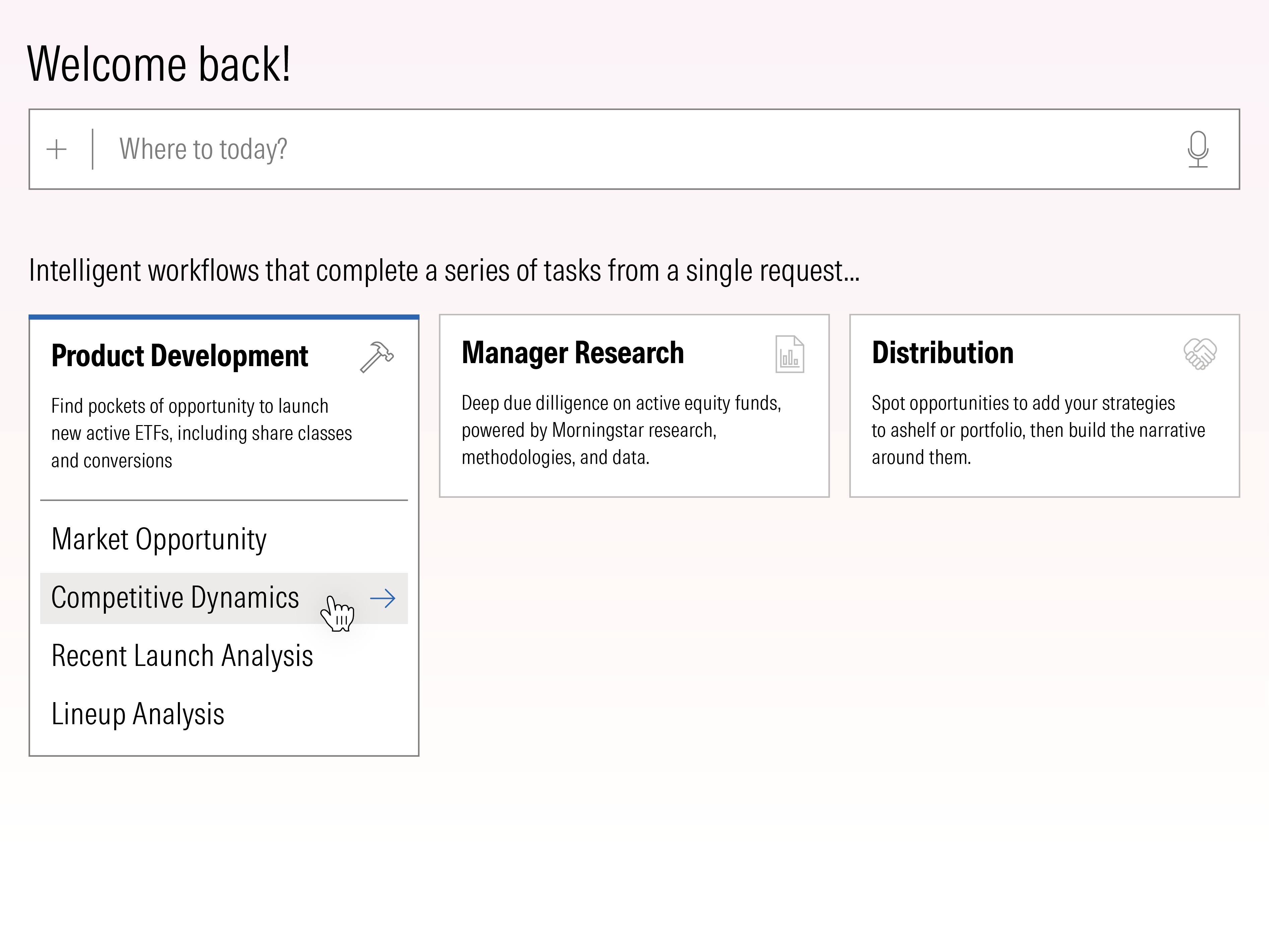Open the Manager Research card

(x=634, y=405)
